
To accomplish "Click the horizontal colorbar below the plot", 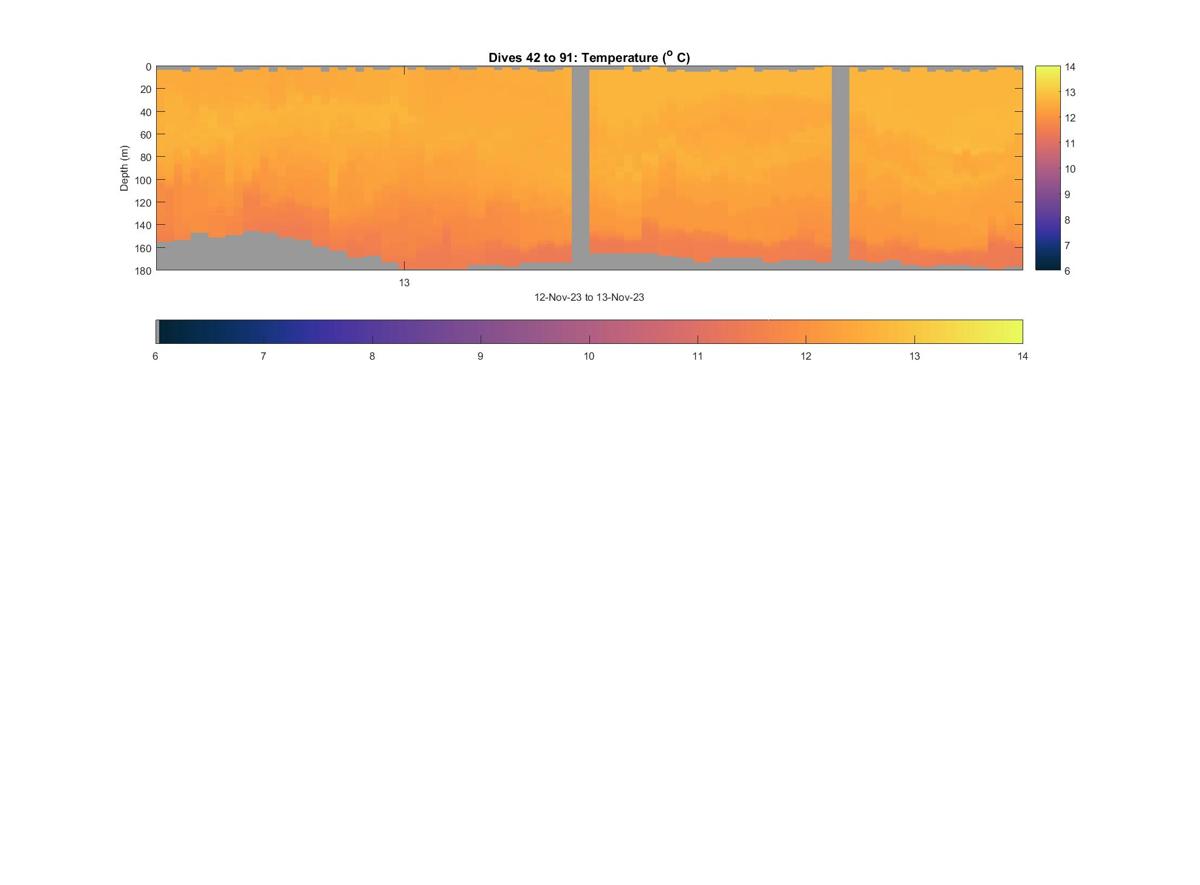I will pyautogui.click(x=589, y=331).
